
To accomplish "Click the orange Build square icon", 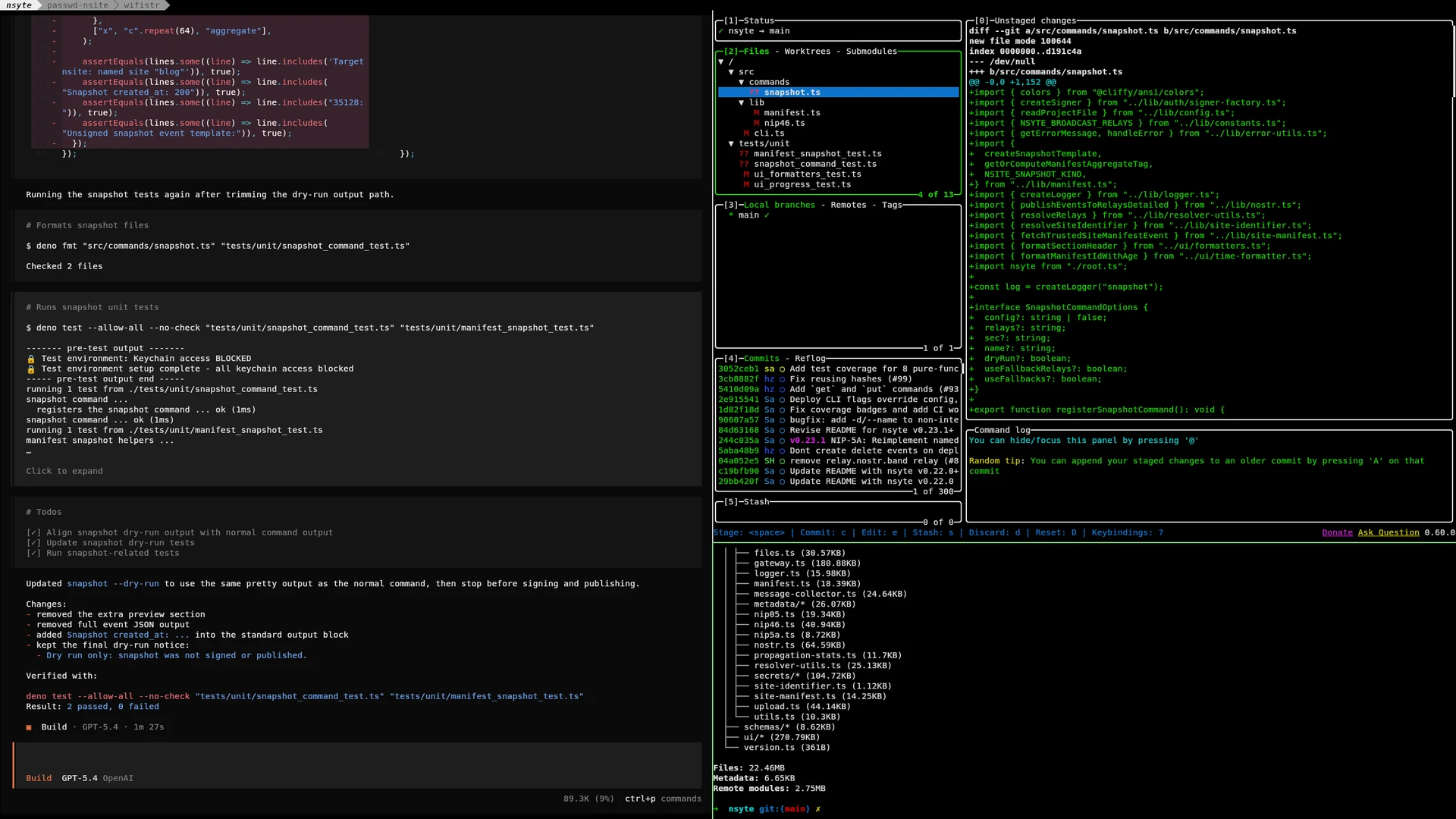I will 29,727.
